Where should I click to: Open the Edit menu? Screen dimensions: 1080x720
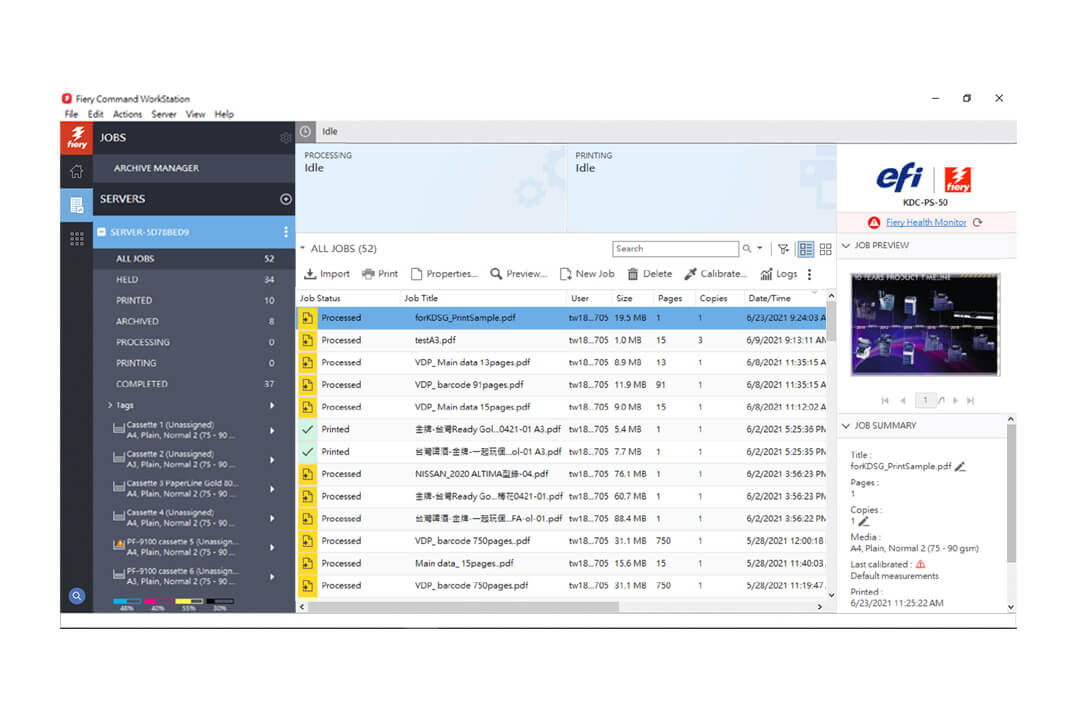click(96, 114)
